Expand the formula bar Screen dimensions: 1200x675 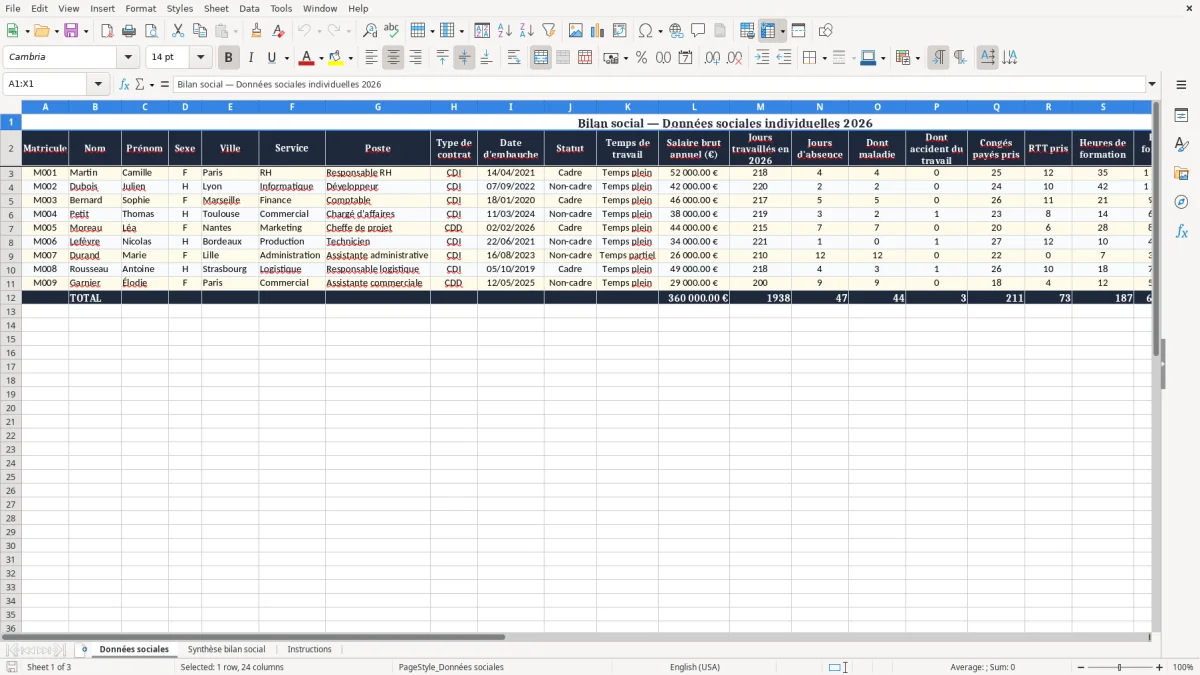(x=1152, y=84)
